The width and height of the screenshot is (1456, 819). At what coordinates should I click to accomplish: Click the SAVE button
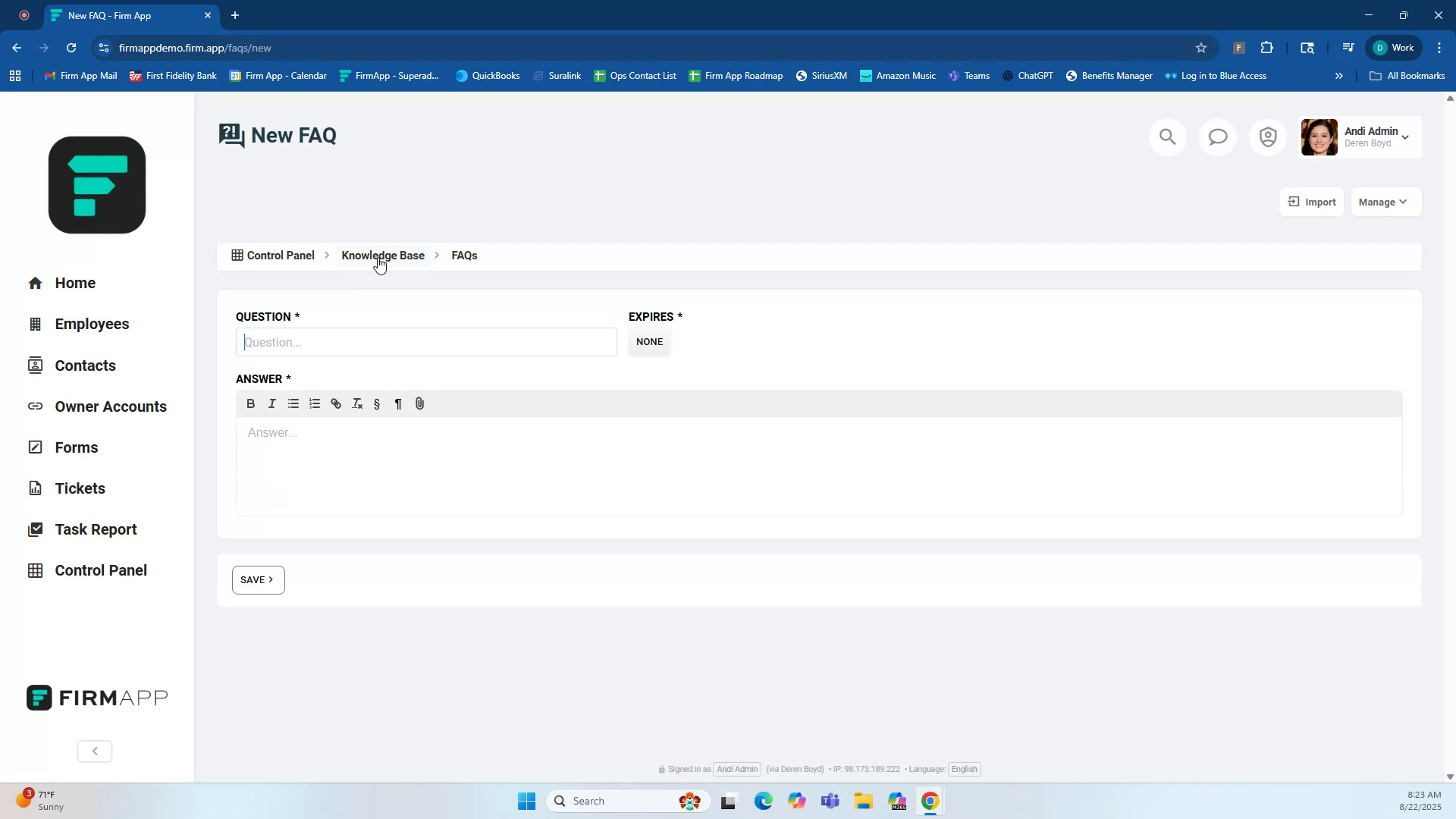(x=258, y=579)
